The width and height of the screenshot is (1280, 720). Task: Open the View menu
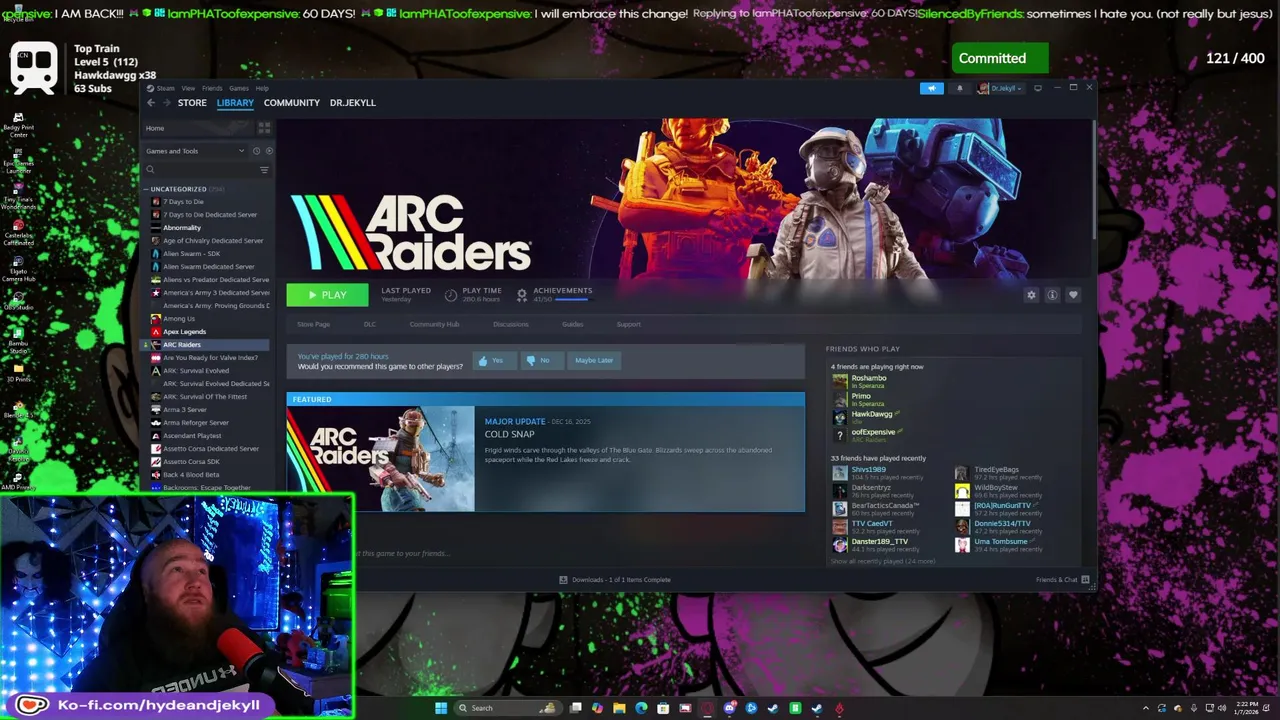188,88
